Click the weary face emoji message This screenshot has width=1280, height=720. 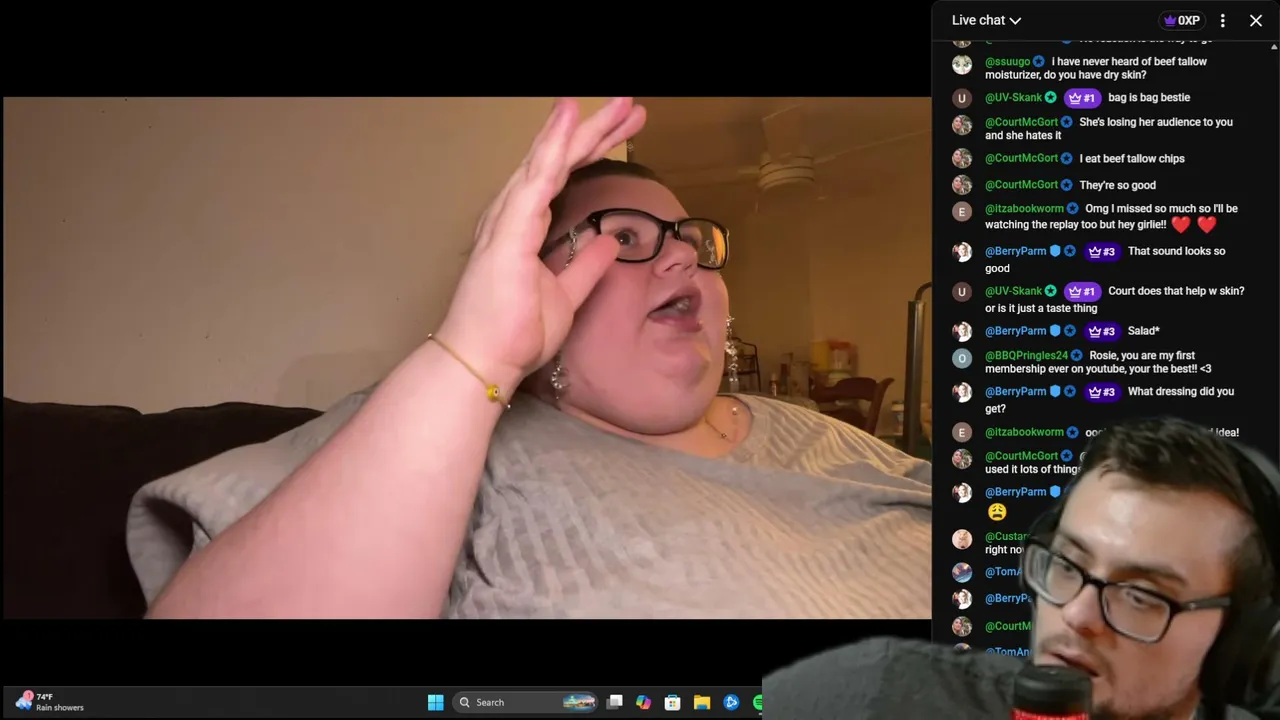(x=997, y=512)
